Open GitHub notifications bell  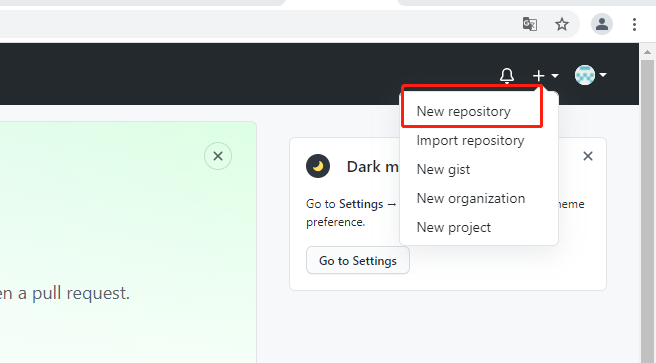pyautogui.click(x=507, y=76)
